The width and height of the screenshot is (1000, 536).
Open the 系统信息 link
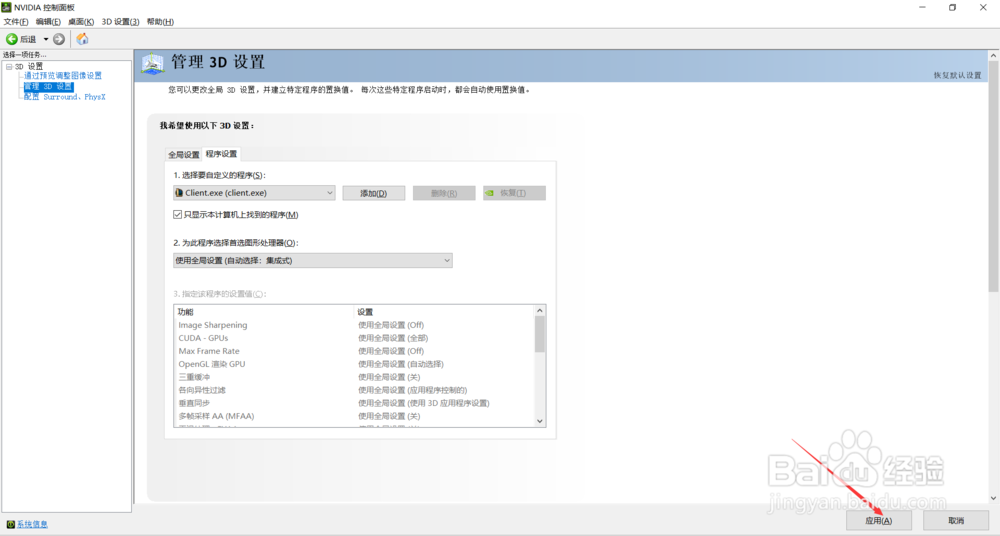(33, 524)
